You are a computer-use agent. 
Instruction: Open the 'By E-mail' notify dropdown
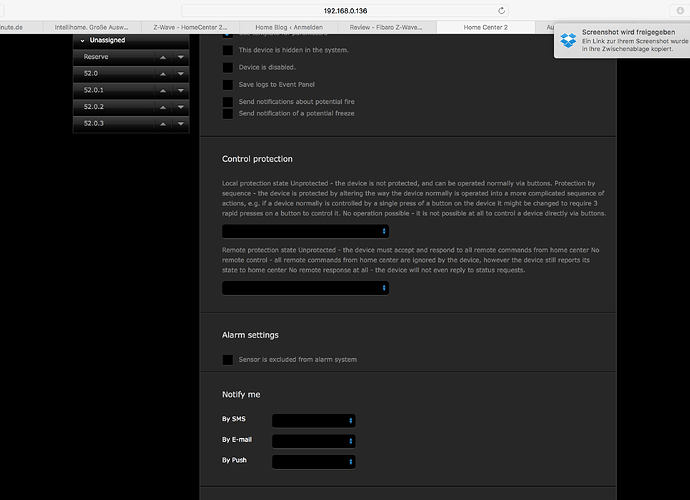314,441
